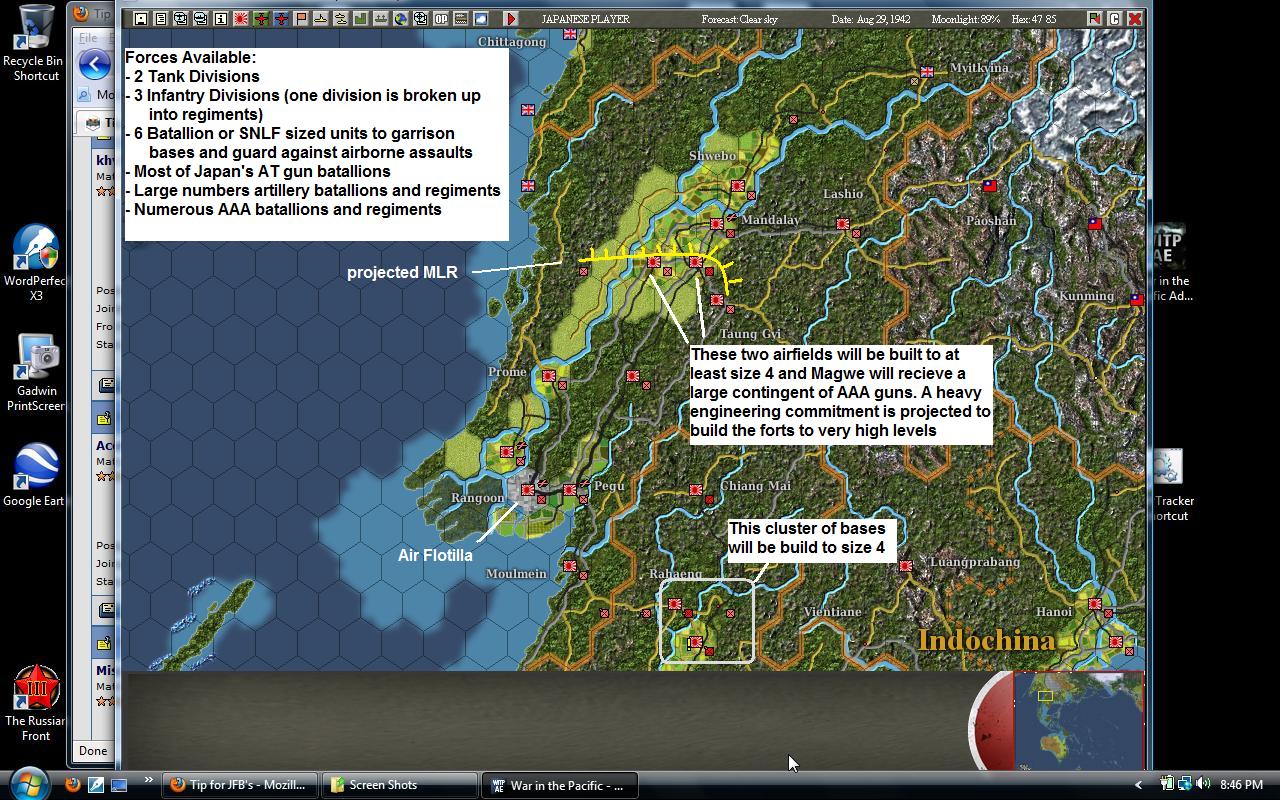Open The Russian Front desktop icon
This screenshot has height=800, width=1280.
coord(36,703)
